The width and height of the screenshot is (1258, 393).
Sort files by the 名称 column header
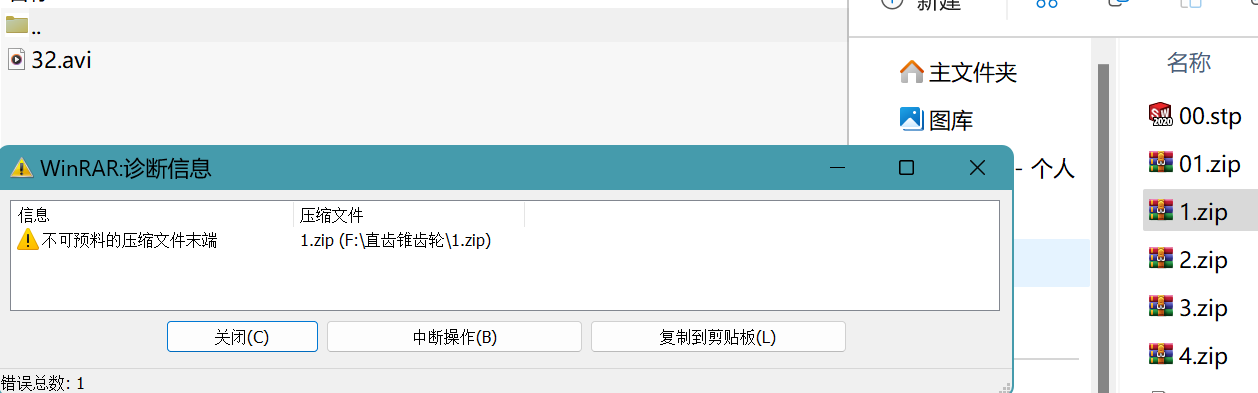tap(1189, 63)
